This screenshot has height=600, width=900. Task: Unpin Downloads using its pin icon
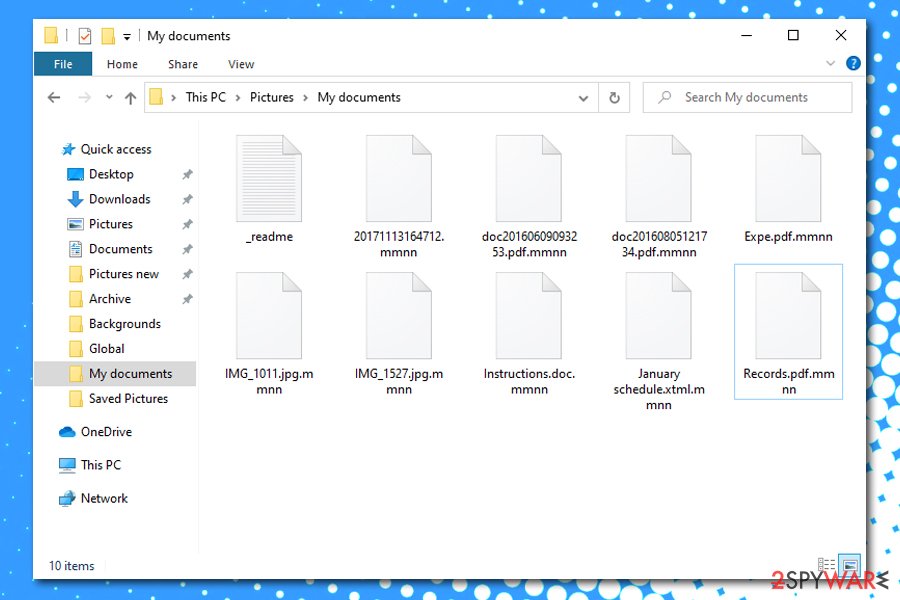coord(187,199)
